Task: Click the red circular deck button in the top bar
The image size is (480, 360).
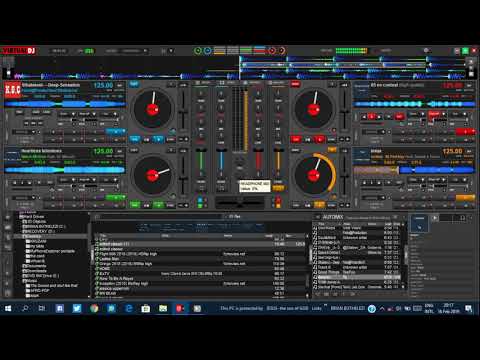Action: [x=272, y=51]
